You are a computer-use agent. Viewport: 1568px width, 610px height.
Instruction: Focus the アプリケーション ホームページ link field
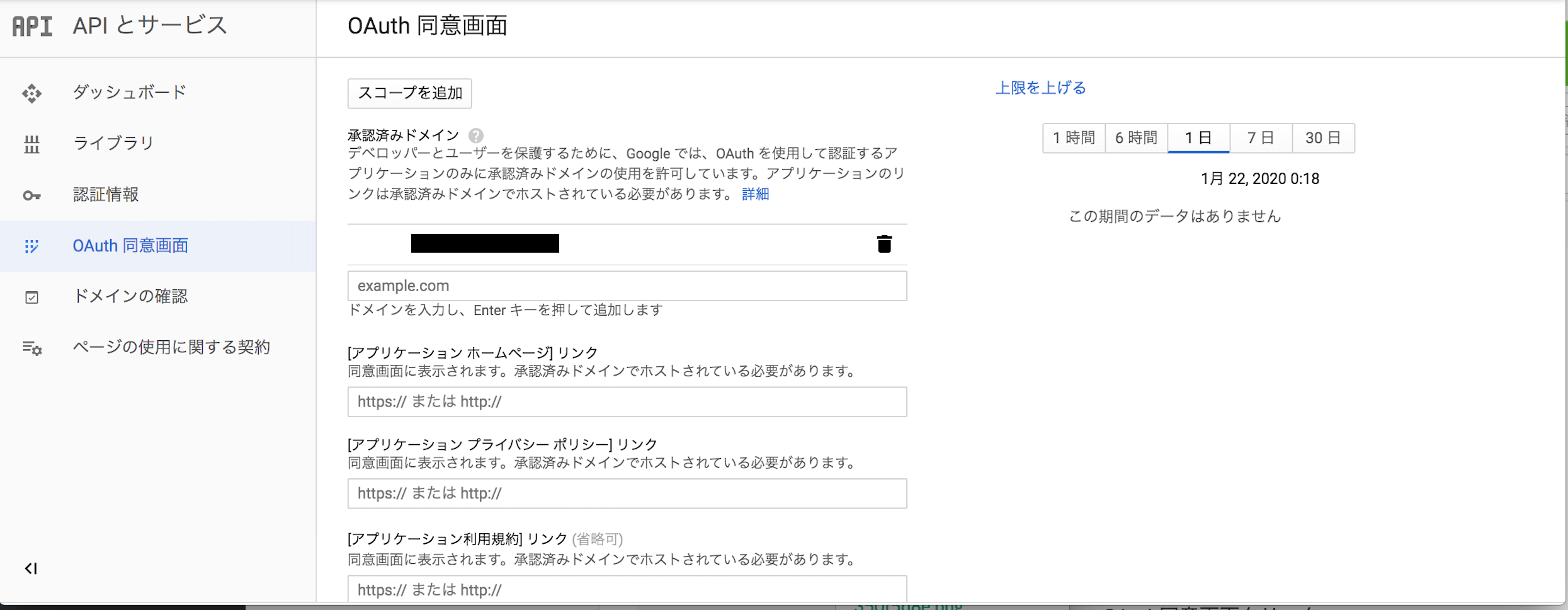[x=627, y=402]
